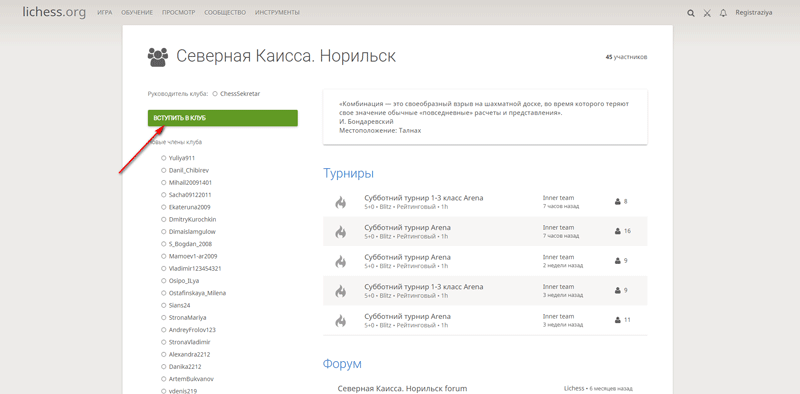800x394 pixels.
Task: Open member Sians24 profile
Action: 179,305
